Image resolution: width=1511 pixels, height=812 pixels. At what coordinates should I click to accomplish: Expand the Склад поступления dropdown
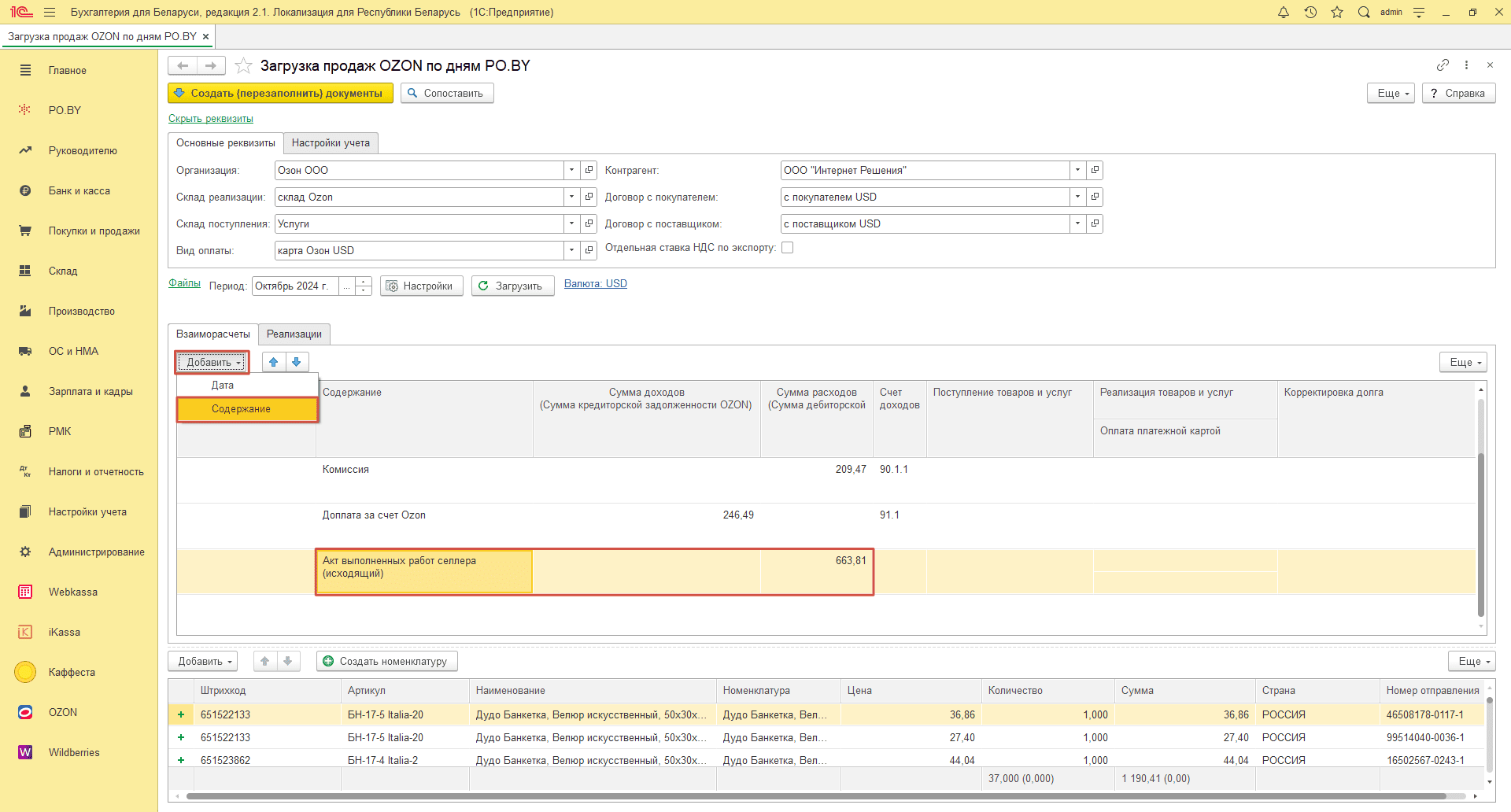click(572, 223)
